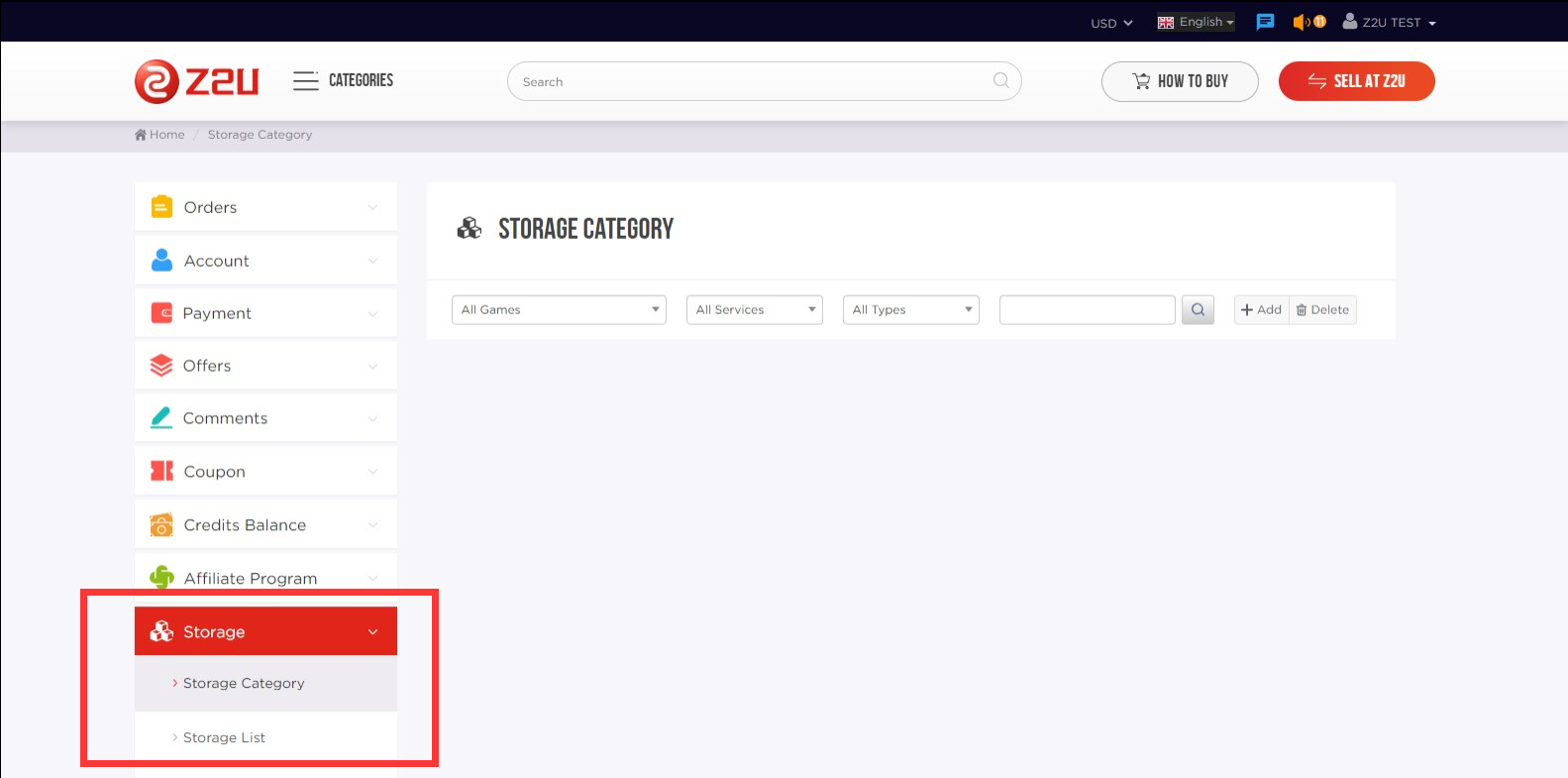Click the Home breadcrumb link
Viewport: 1568px width, 778px height.
point(160,135)
